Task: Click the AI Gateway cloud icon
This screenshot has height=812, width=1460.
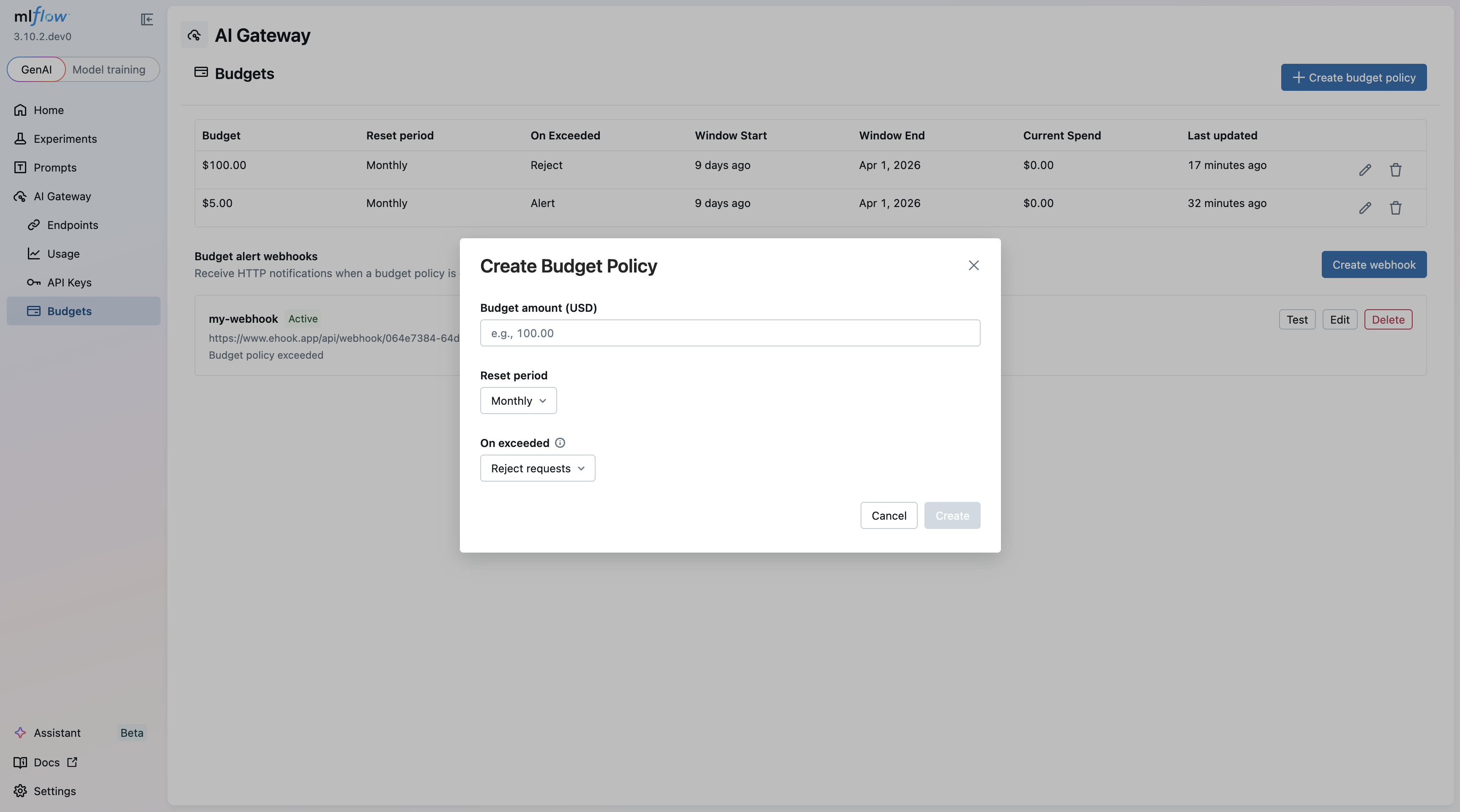Action: [x=20, y=196]
